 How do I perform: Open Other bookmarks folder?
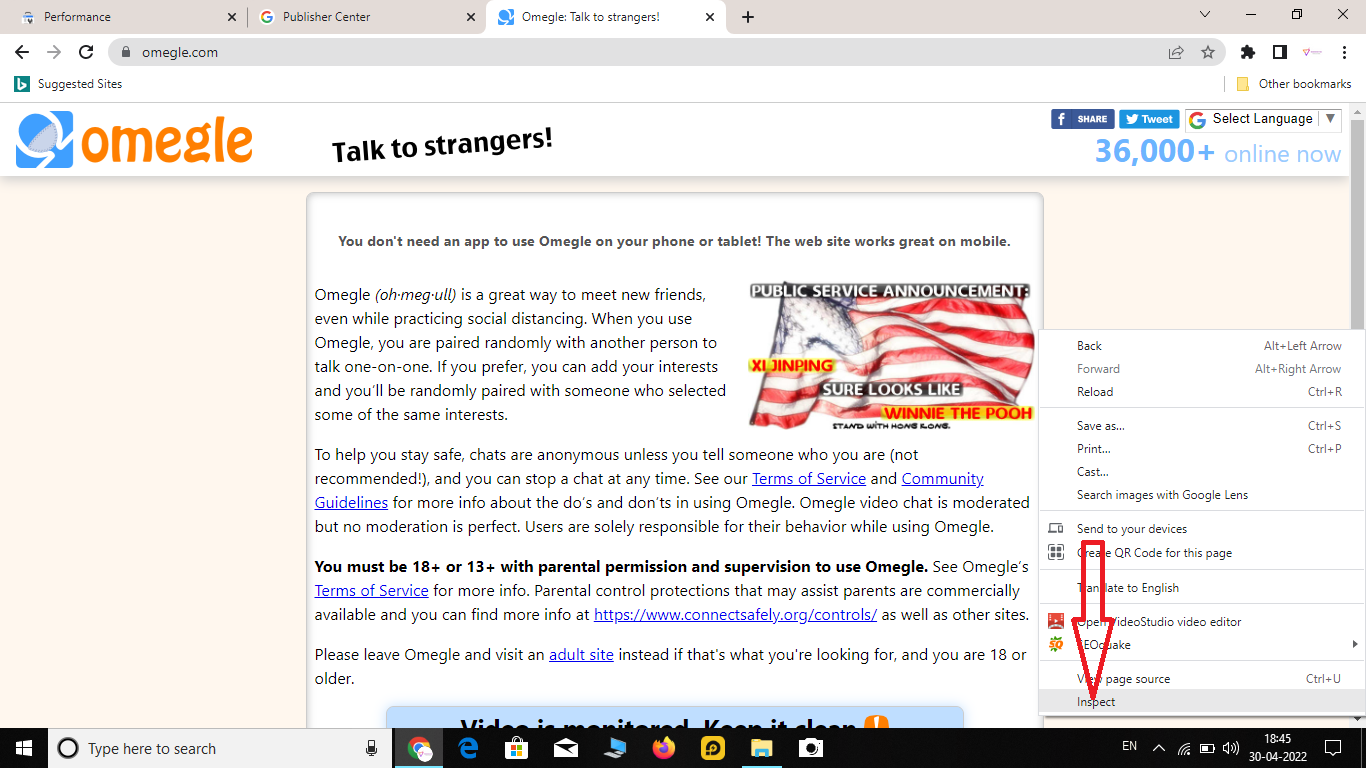coord(1293,84)
